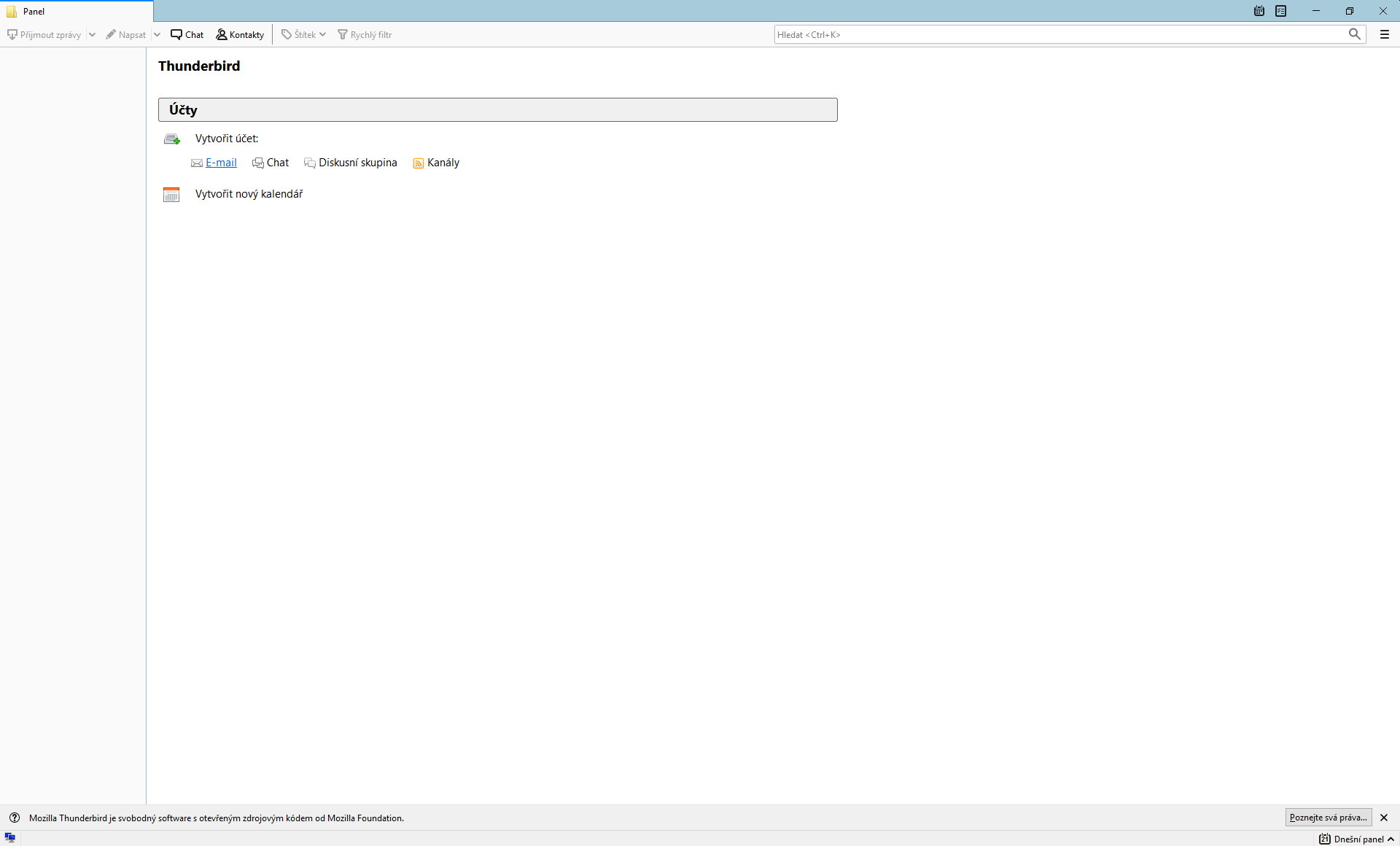Open the Štítek tag dropdown
Screen dimensions: 1400x846
303,34
